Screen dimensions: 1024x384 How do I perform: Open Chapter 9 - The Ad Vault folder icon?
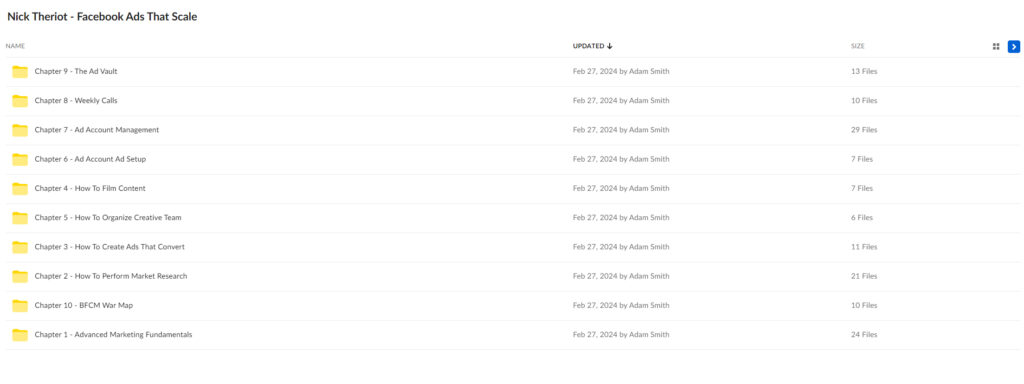click(x=20, y=72)
